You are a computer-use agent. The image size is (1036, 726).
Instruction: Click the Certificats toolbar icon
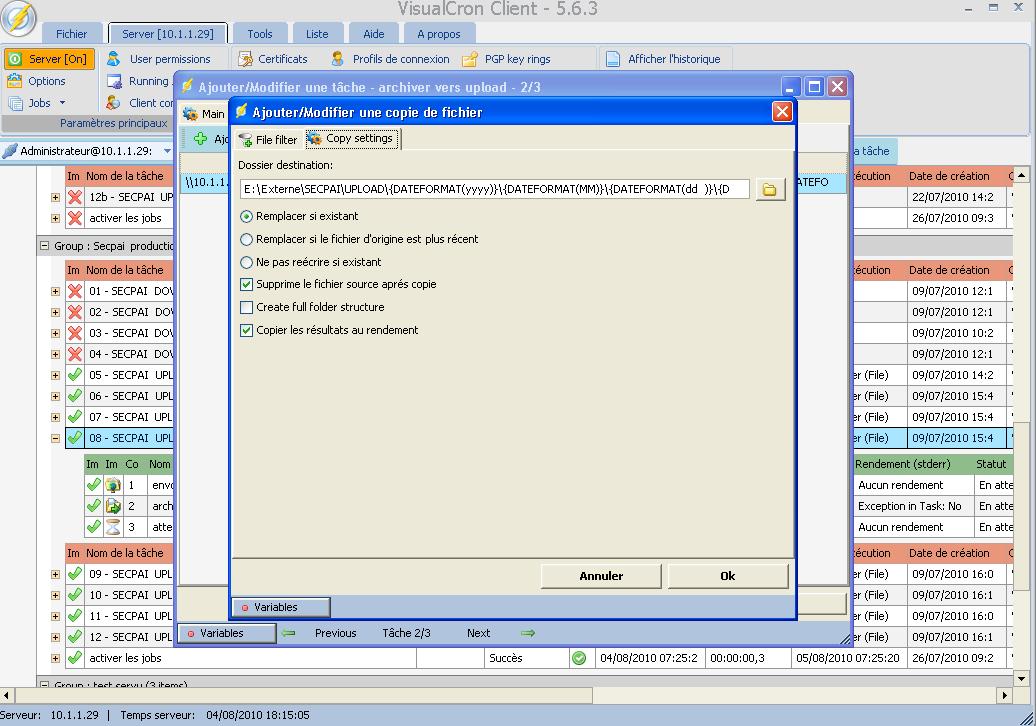click(x=243, y=59)
